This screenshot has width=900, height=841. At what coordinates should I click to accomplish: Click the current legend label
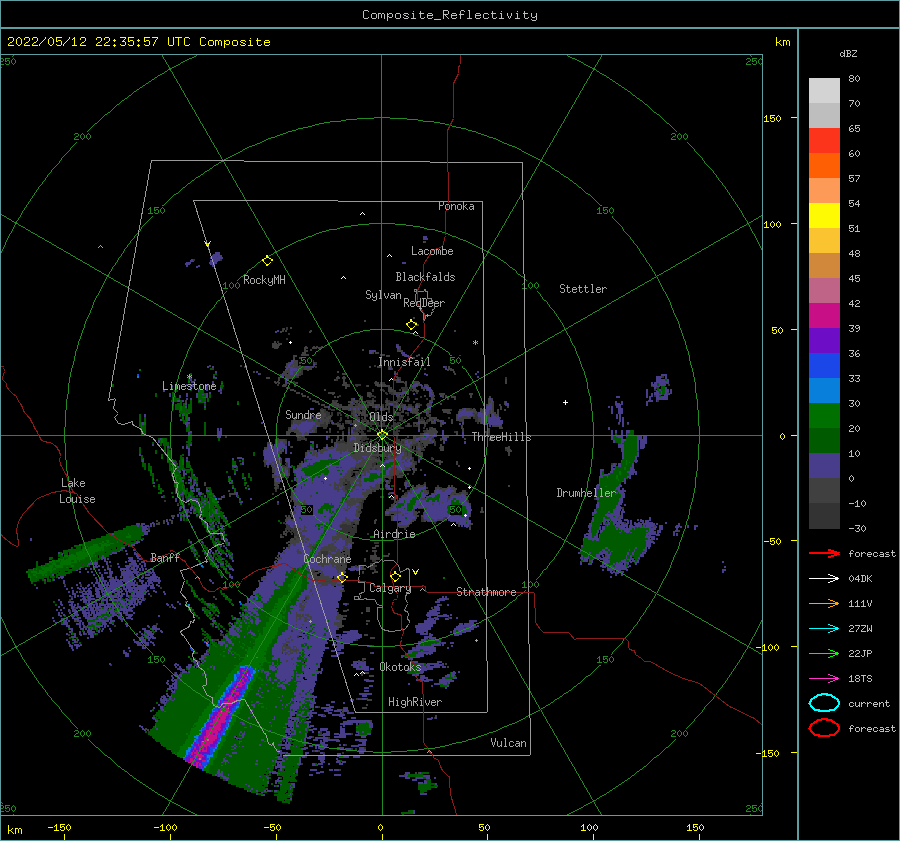coord(869,703)
